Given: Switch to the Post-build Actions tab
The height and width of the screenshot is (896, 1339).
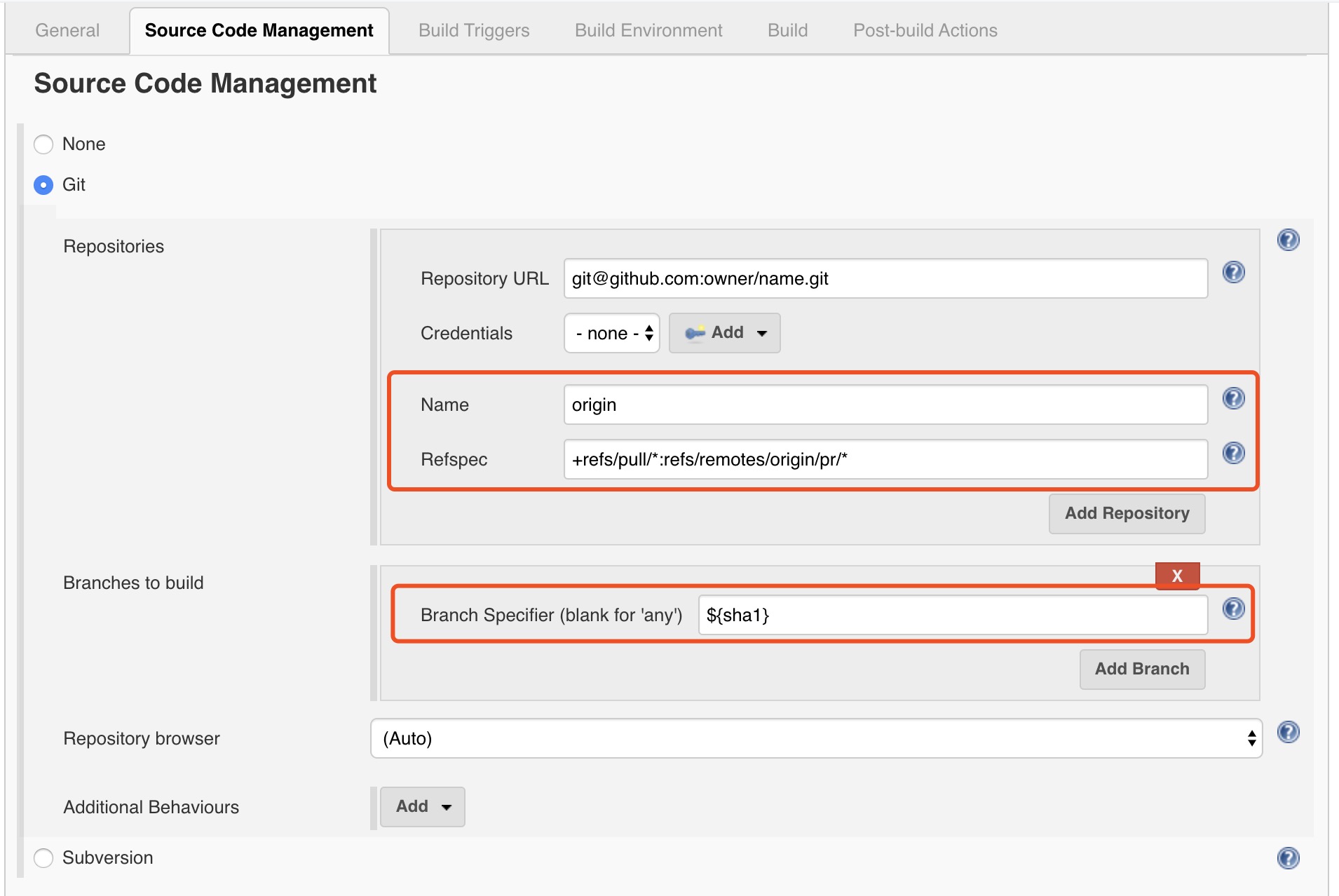Looking at the screenshot, I should (x=925, y=30).
